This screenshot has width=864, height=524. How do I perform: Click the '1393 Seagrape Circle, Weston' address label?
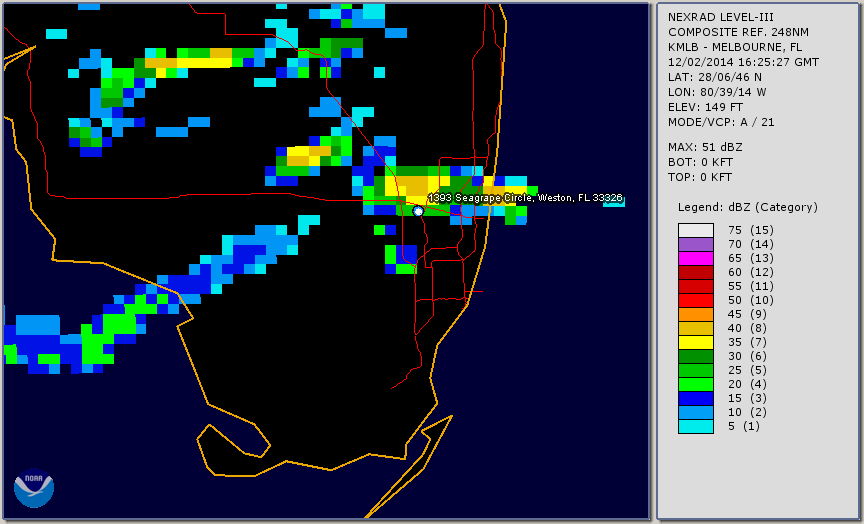pos(525,198)
